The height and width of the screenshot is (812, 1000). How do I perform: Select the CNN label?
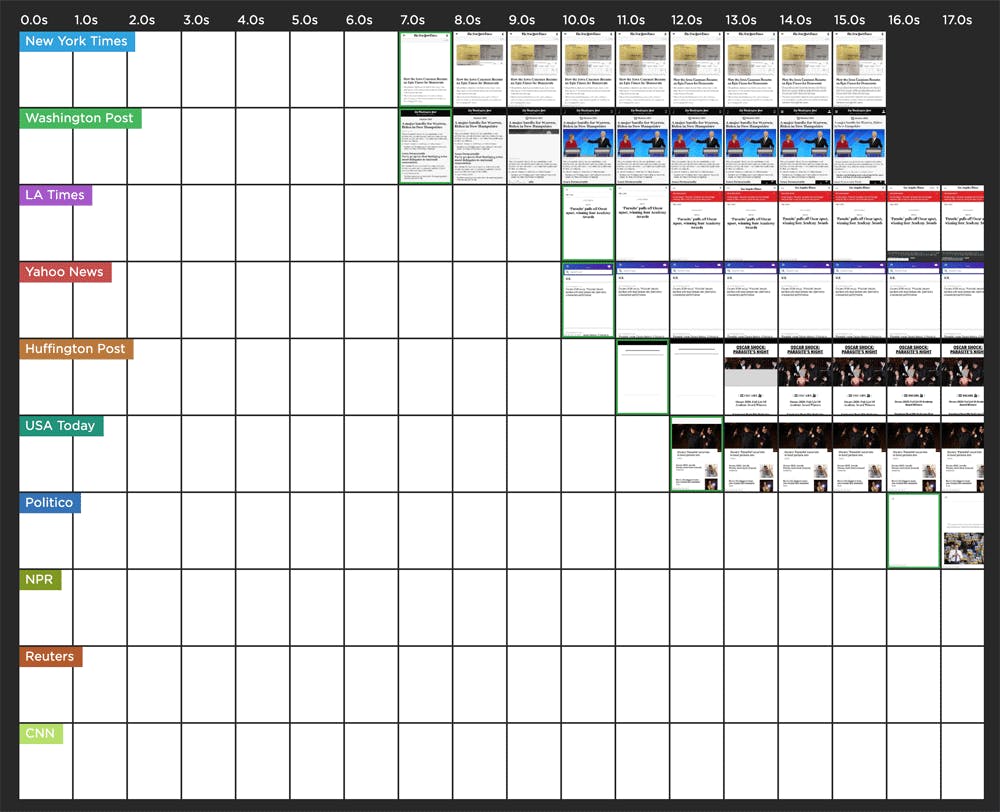point(40,733)
